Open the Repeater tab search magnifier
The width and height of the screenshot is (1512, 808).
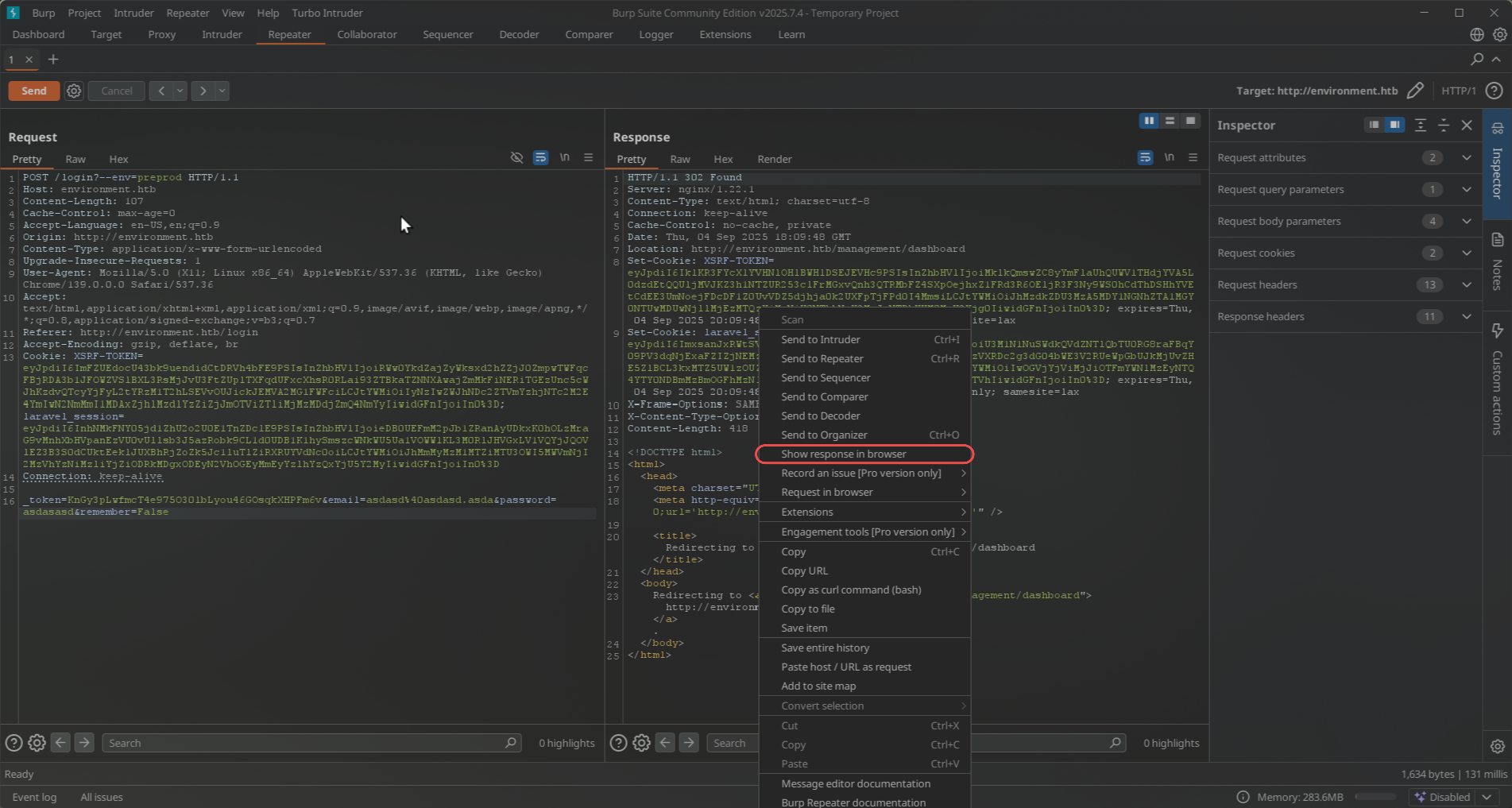[1476, 60]
